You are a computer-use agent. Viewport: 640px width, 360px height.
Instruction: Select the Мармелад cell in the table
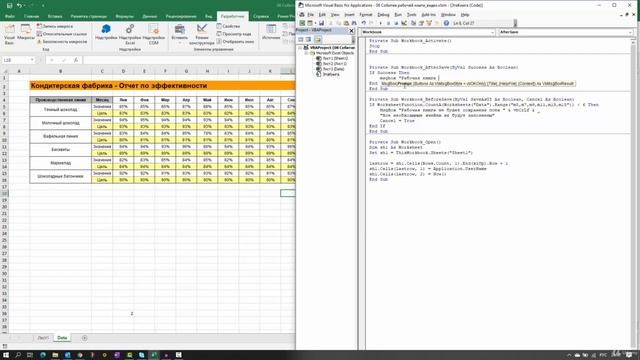click(60, 163)
